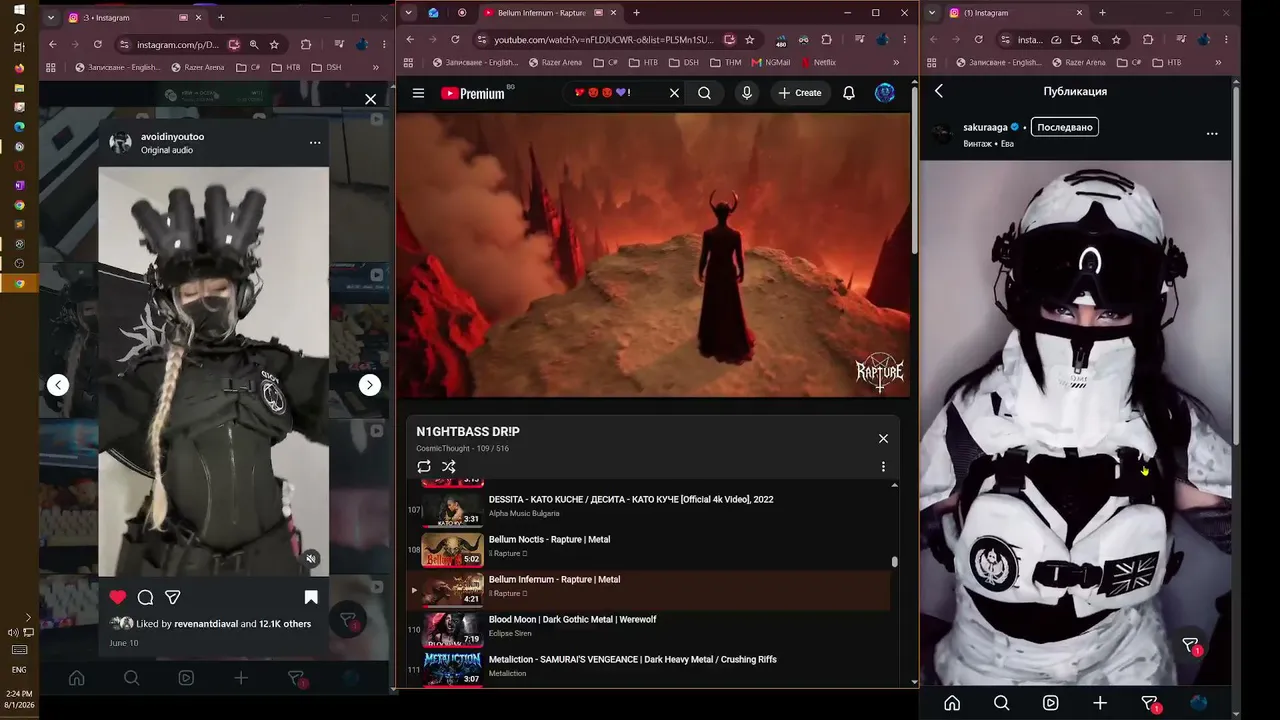
Task: Open the Windows Start menu
Action: [19, 9]
